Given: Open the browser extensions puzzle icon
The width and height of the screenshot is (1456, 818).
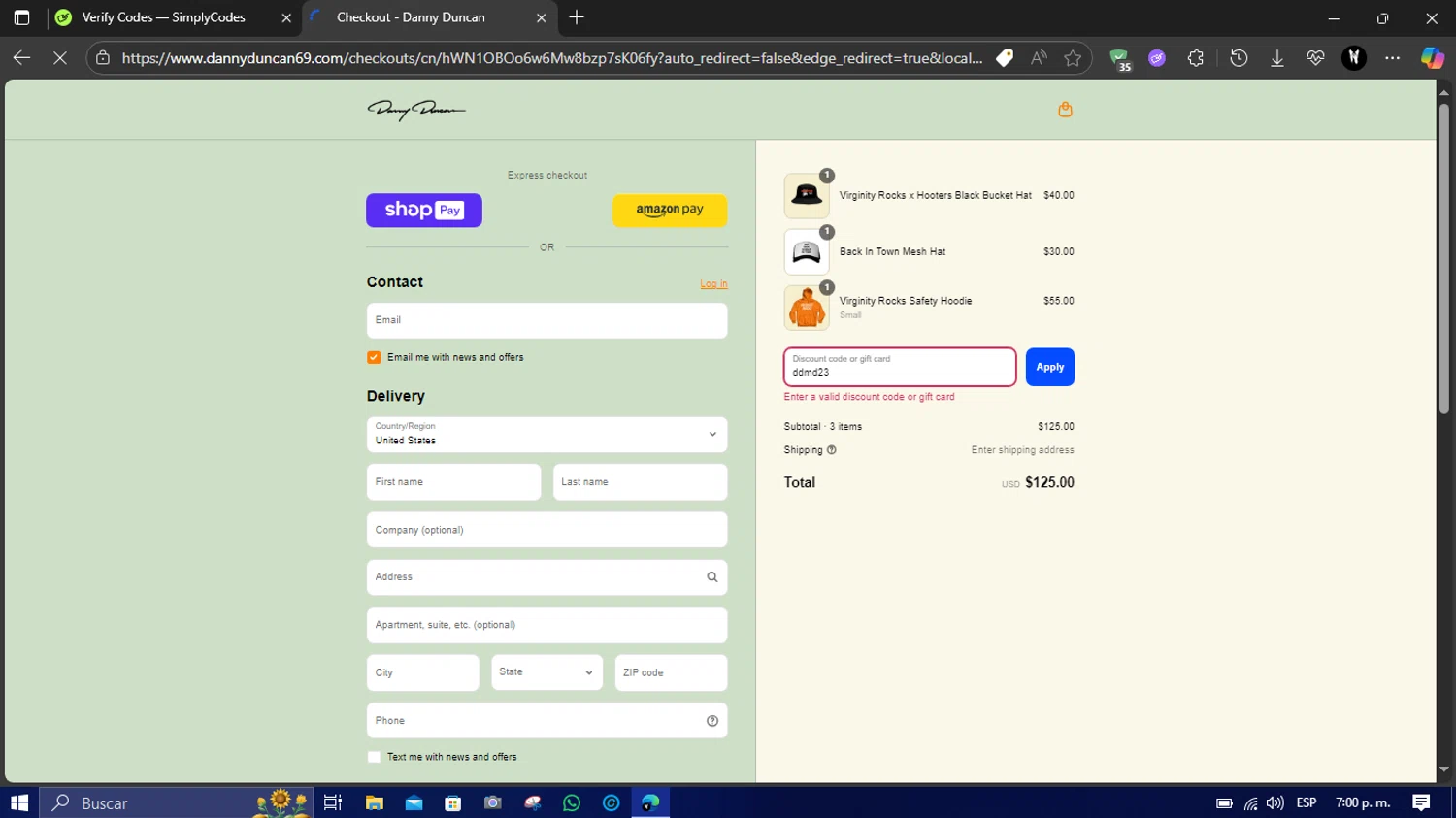Looking at the screenshot, I should click(x=1196, y=58).
